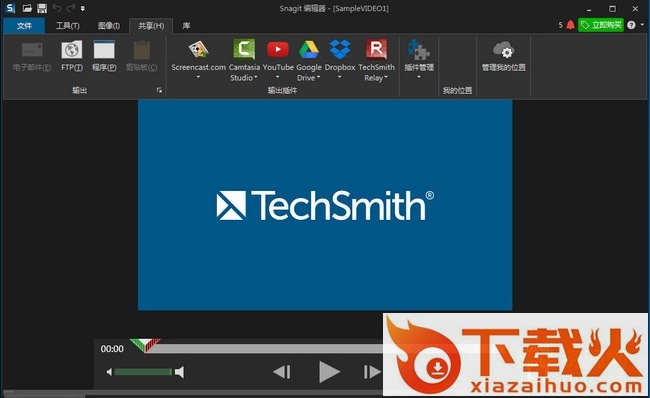Select the 共享(H) share tab

pos(151,26)
